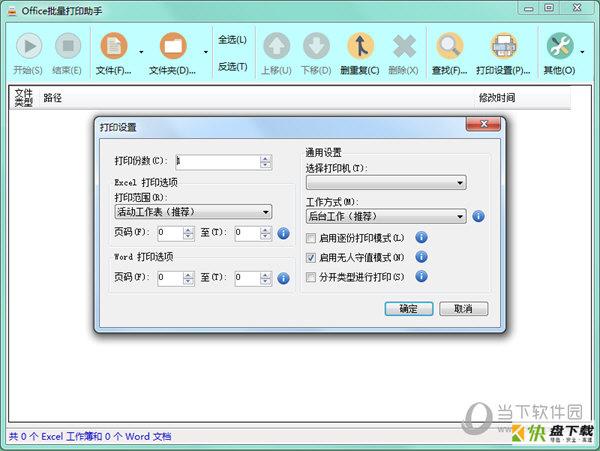The width and height of the screenshot is (600, 451).
Task: Click the 文件类型 column header
Action: [23, 98]
